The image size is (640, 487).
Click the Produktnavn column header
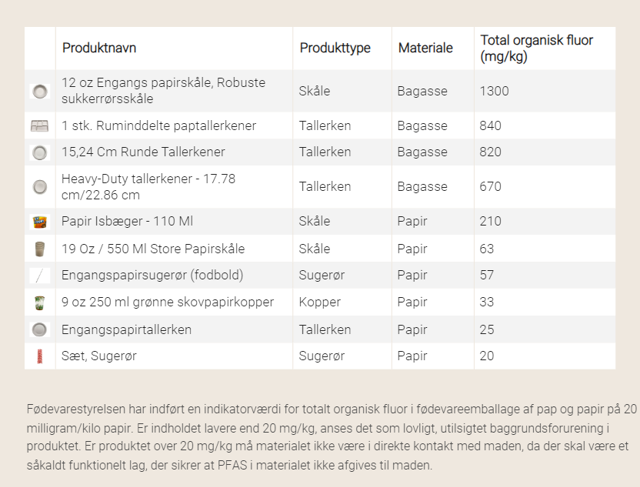coord(99,48)
